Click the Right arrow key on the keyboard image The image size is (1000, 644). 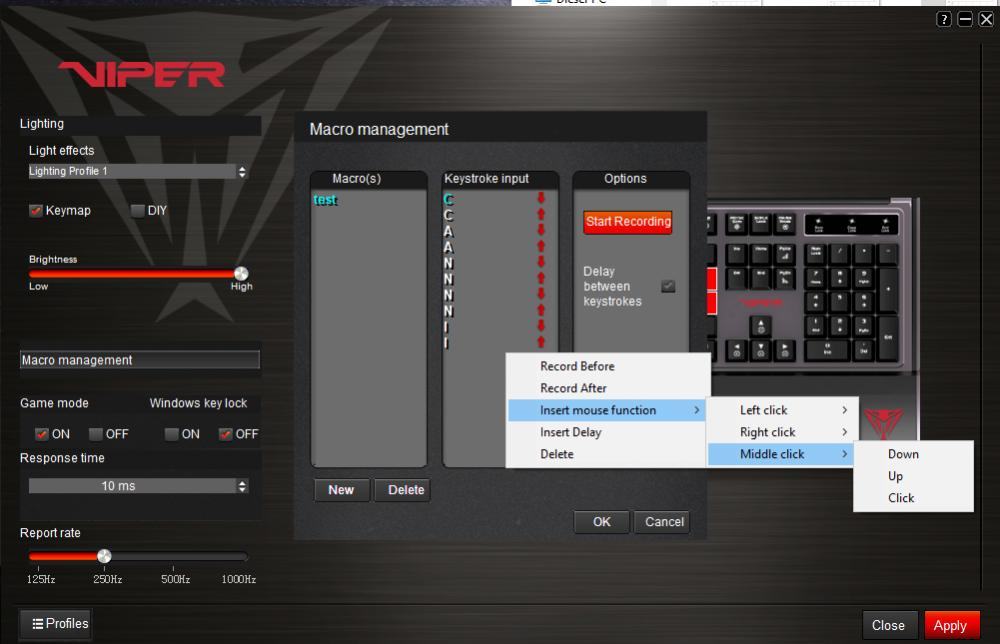tap(785, 350)
